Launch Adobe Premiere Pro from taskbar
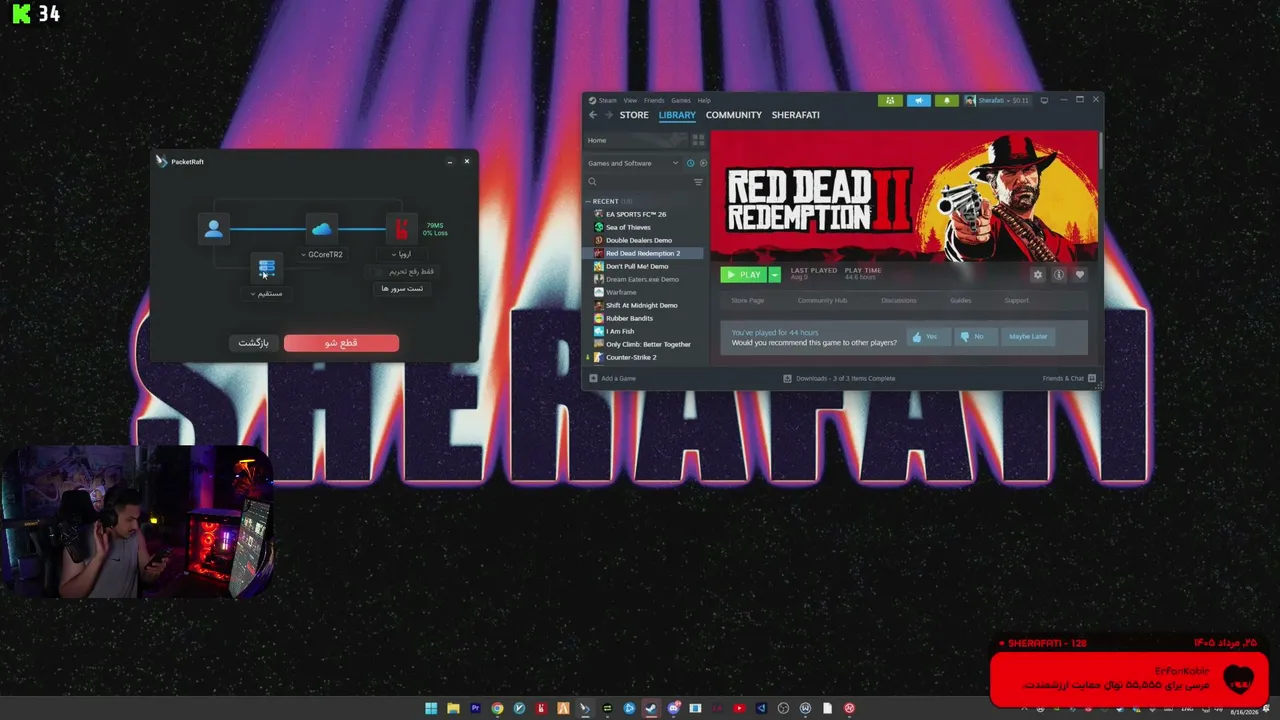This screenshot has width=1280, height=720. [475, 709]
